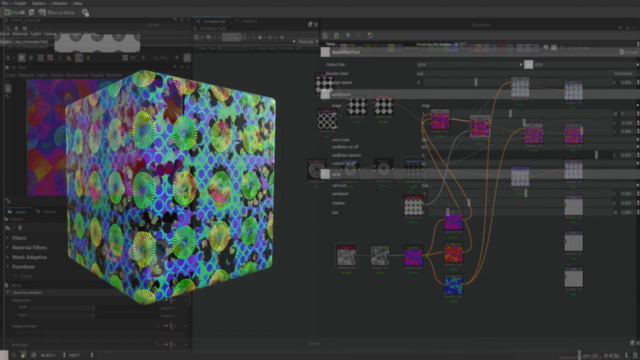The image size is (640, 360).
Task: Switch to the Library tab
Action: (x=18, y=212)
